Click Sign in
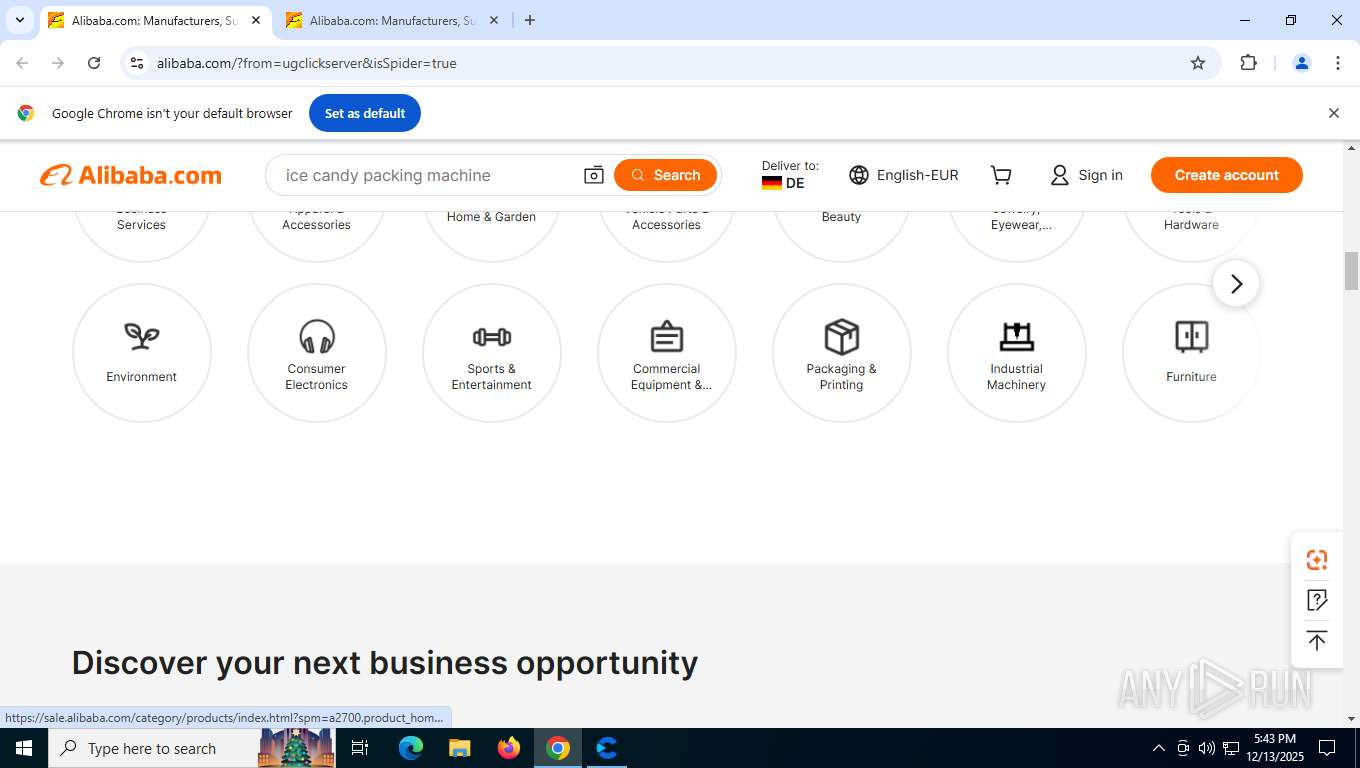1360x768 pixels. click(x=1087, y=175)
